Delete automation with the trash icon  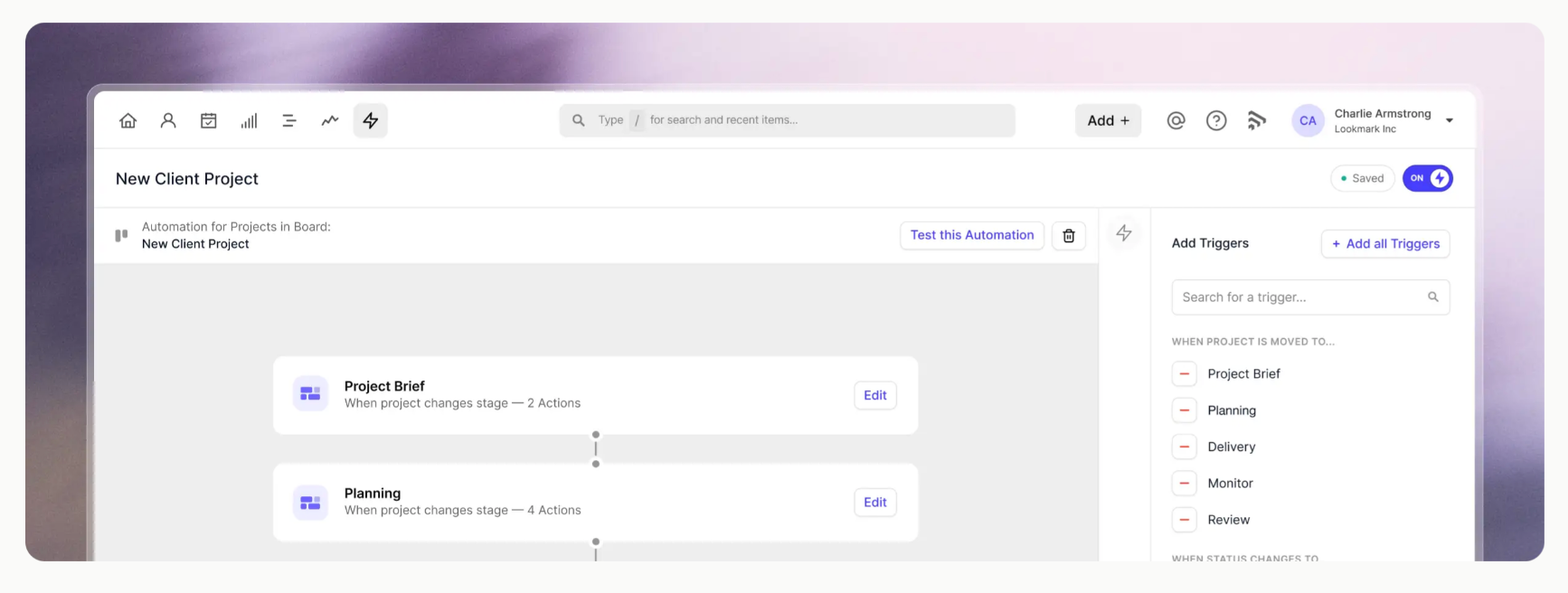(x=1069, y=236)
